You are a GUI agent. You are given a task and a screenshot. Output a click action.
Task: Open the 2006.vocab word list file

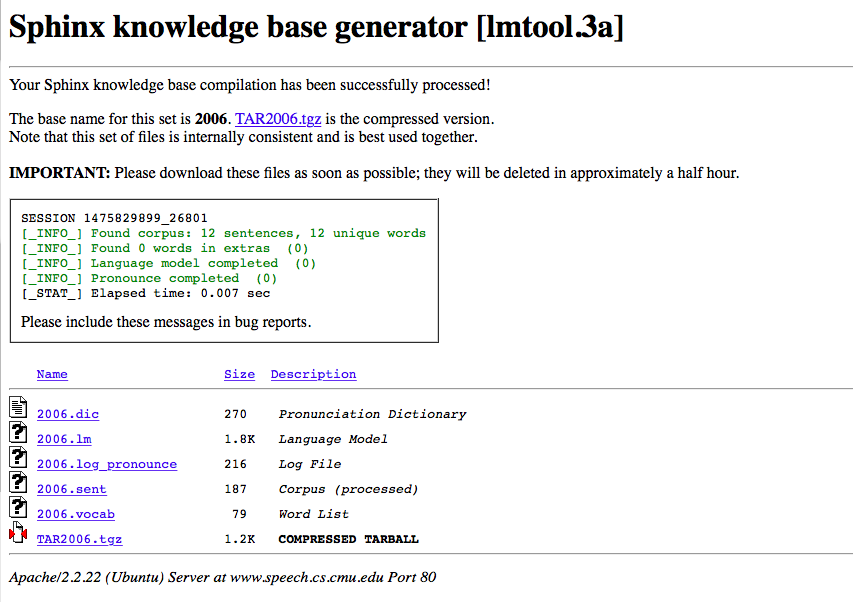[x=76, y=514]
